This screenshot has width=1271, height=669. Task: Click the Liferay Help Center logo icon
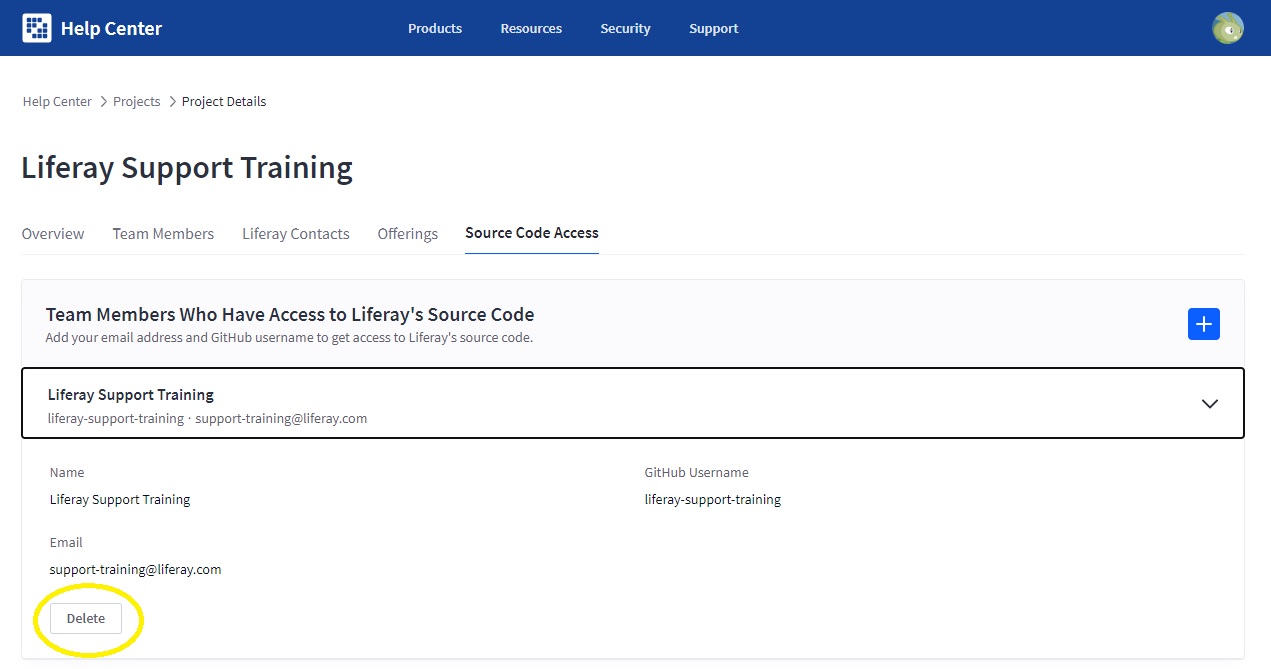pos(37,28)
